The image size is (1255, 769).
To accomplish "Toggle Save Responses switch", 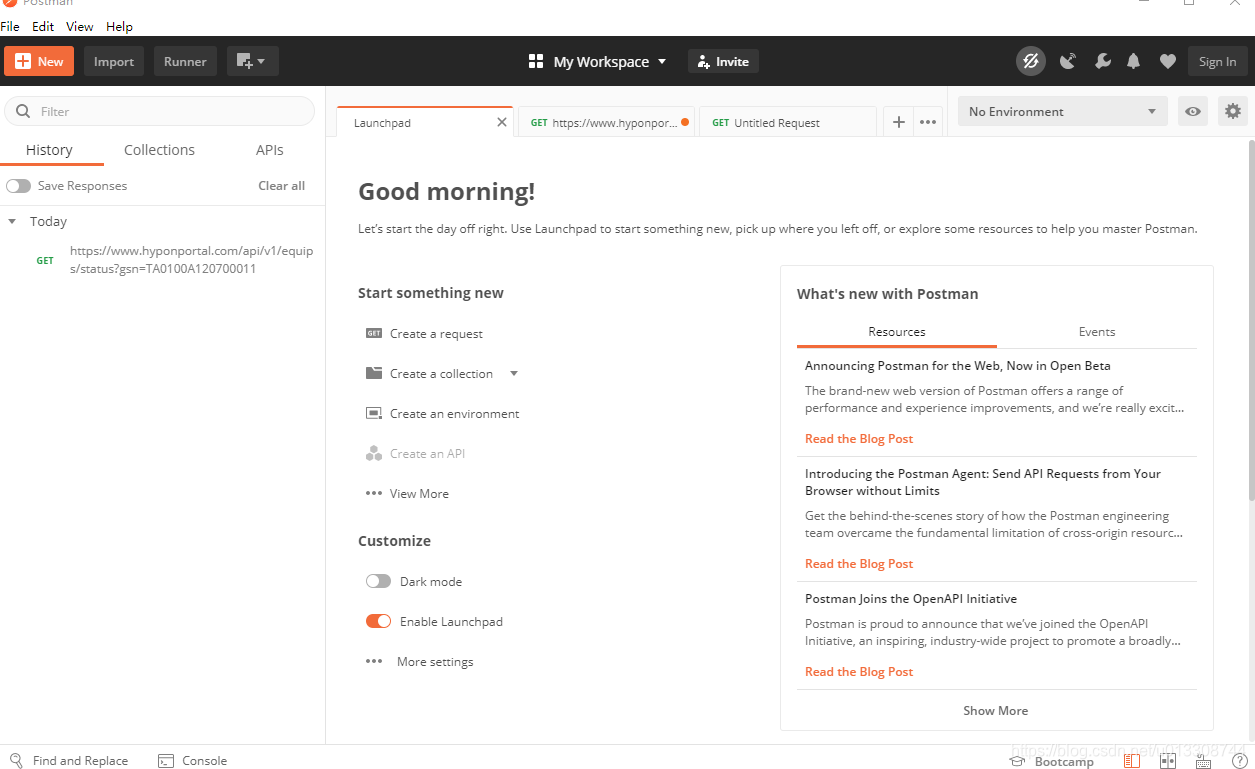I will (x=18, y=186).
